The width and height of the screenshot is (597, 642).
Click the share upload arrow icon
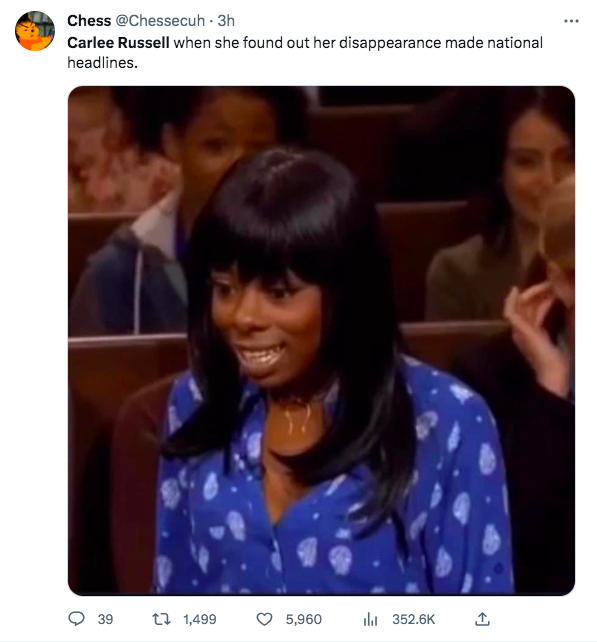coord(482,619)
